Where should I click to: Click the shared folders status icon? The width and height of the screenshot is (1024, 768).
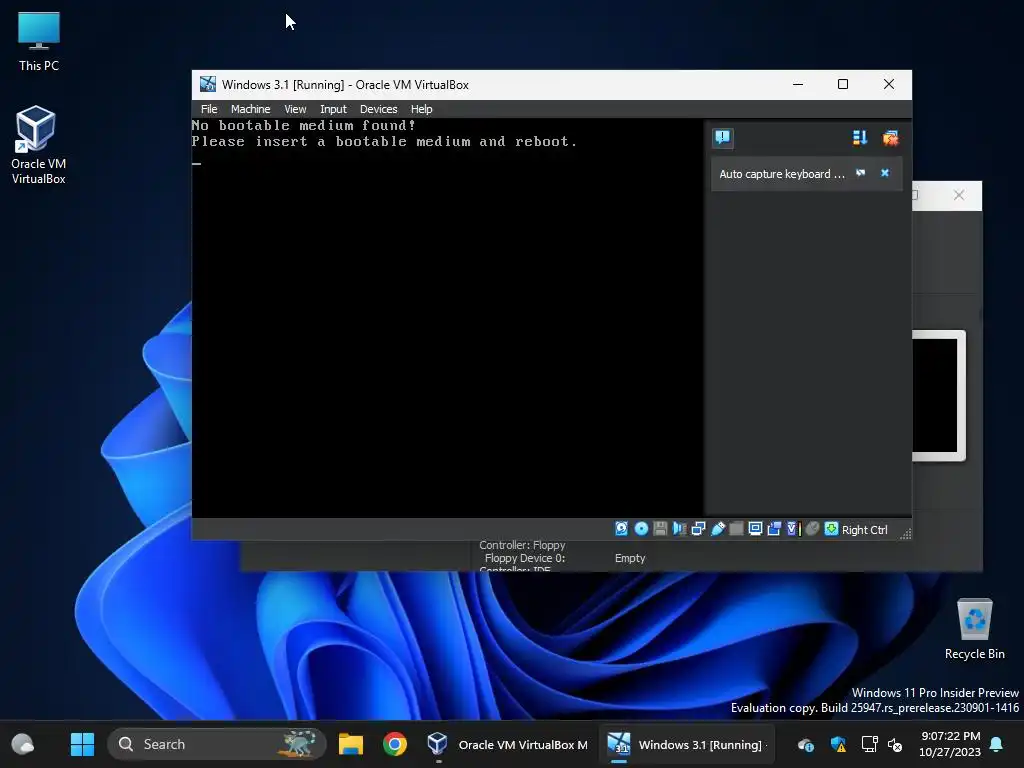tap(736, 529)
